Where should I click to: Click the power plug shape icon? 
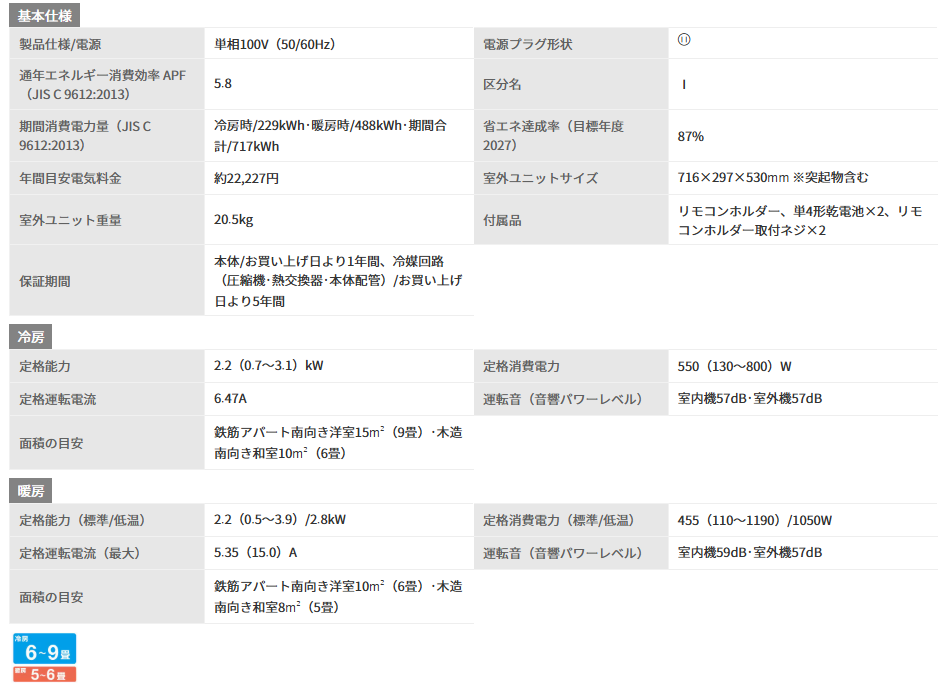click(684, 40)
